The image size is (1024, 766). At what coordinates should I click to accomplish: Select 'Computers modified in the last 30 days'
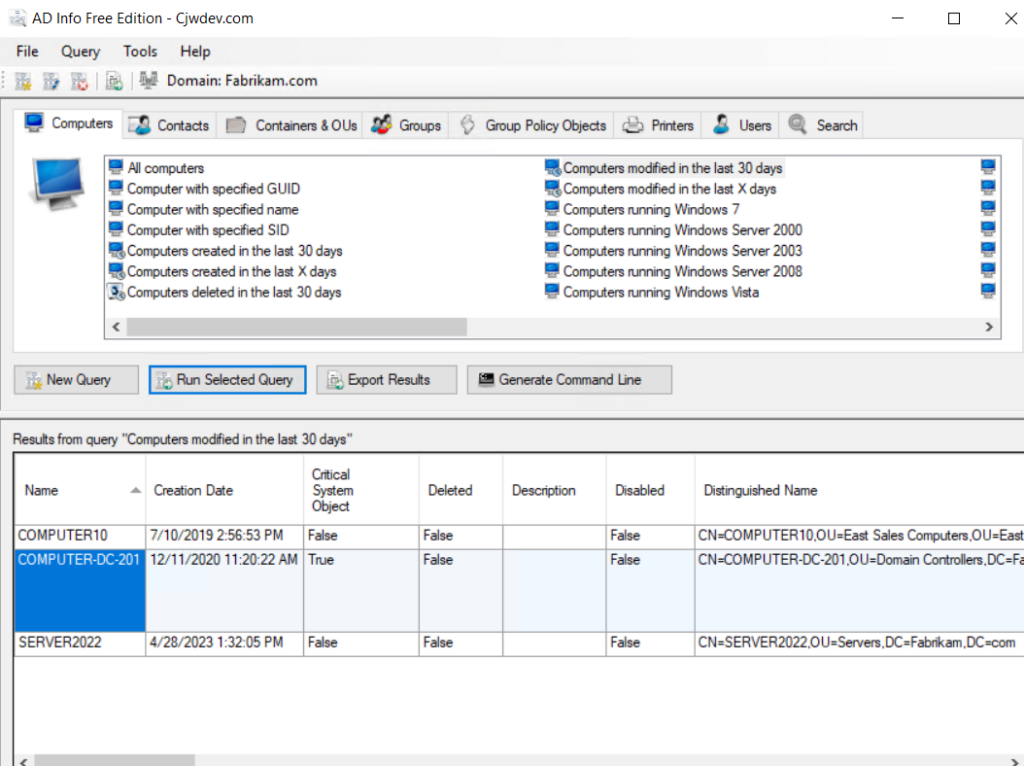664,168
